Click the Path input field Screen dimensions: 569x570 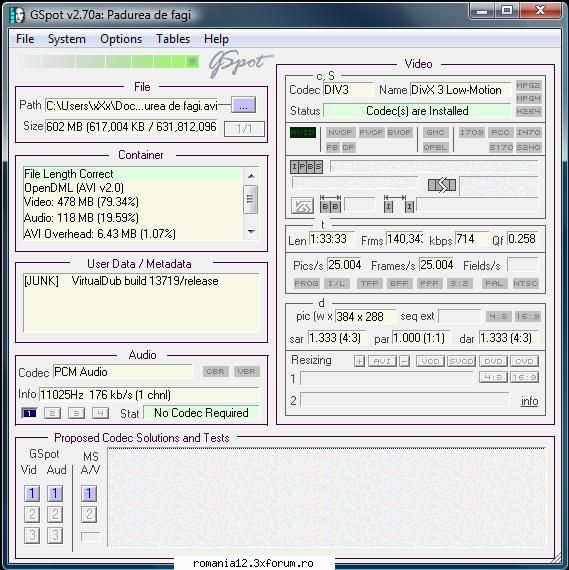point(132,106)
